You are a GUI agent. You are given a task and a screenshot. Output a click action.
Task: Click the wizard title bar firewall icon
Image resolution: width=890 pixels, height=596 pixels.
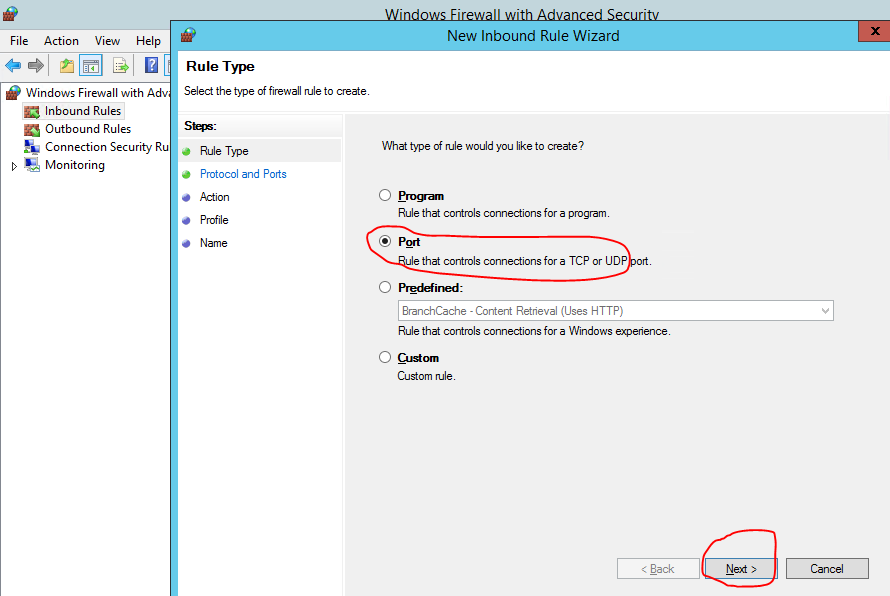click(188, 35)
